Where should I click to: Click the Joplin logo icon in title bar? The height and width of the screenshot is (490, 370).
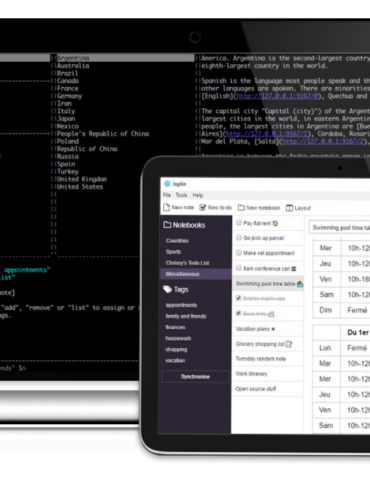point(167,184)
